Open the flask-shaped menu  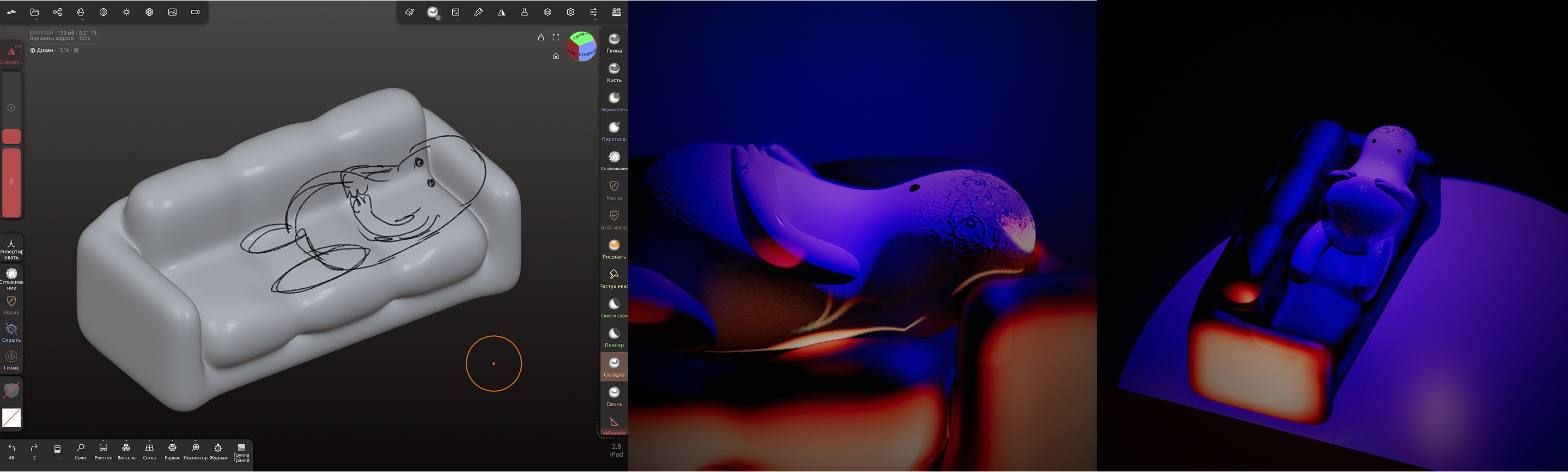click(x=525, y=12)
